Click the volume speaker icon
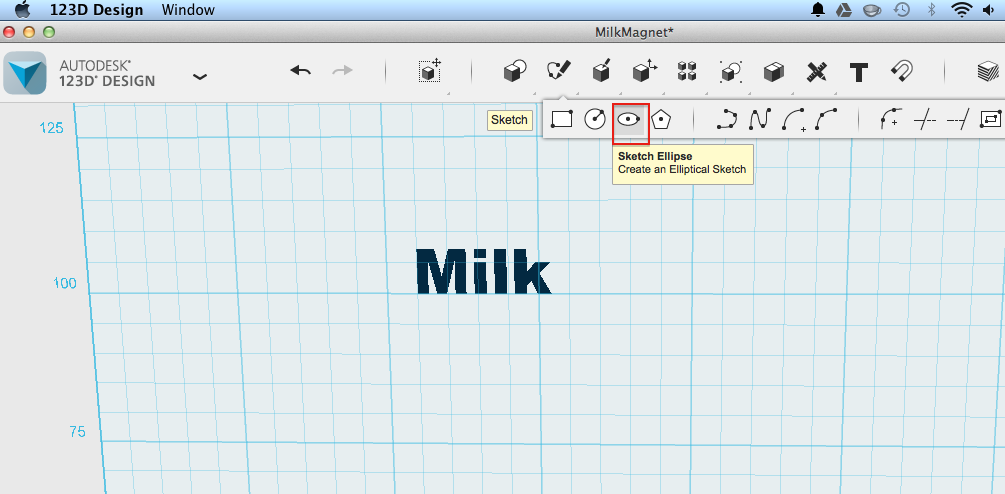This screenshot has width=1005, height=494. (x=987, y=9)
